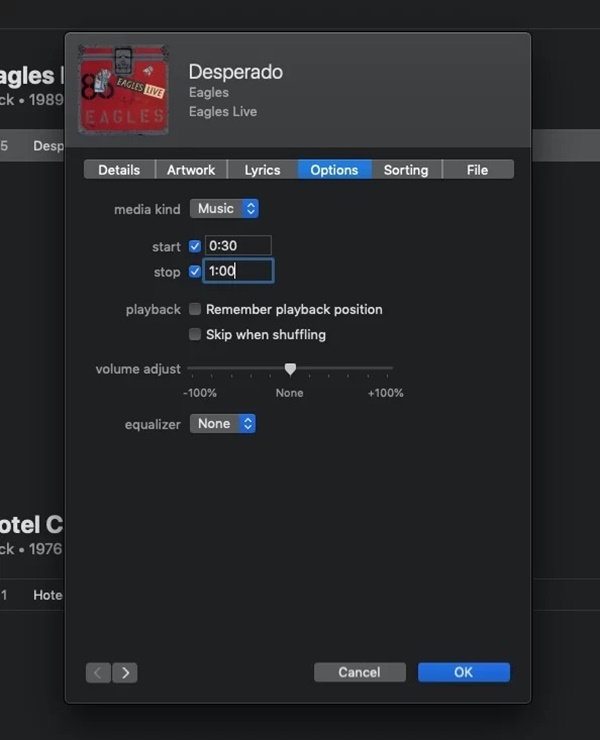Click the Eagles Live album artwork thumbnail
600x740 pixels.
123,89
